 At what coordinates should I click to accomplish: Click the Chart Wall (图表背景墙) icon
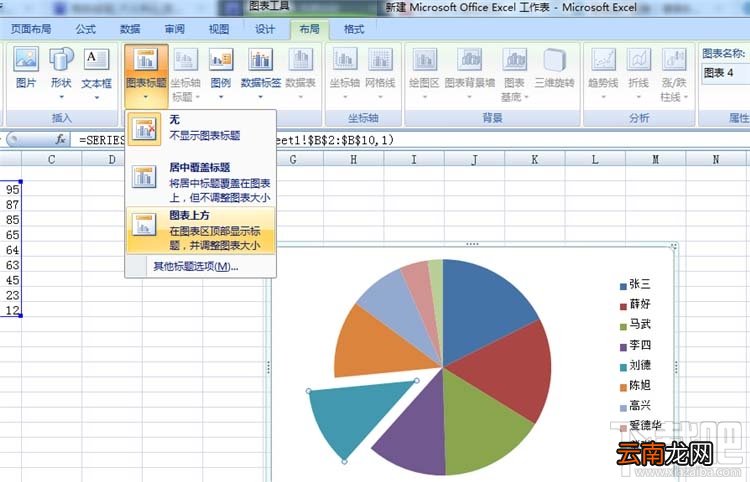pyautogui.click(x=469, y=59)
